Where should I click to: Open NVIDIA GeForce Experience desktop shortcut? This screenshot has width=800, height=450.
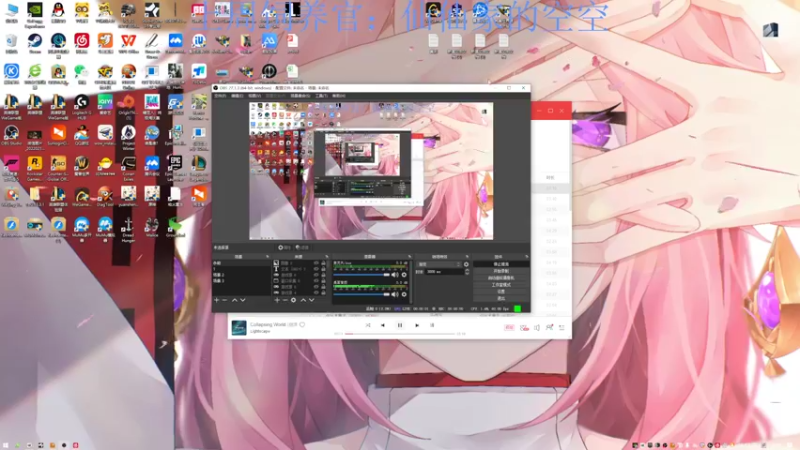[35, 14]
